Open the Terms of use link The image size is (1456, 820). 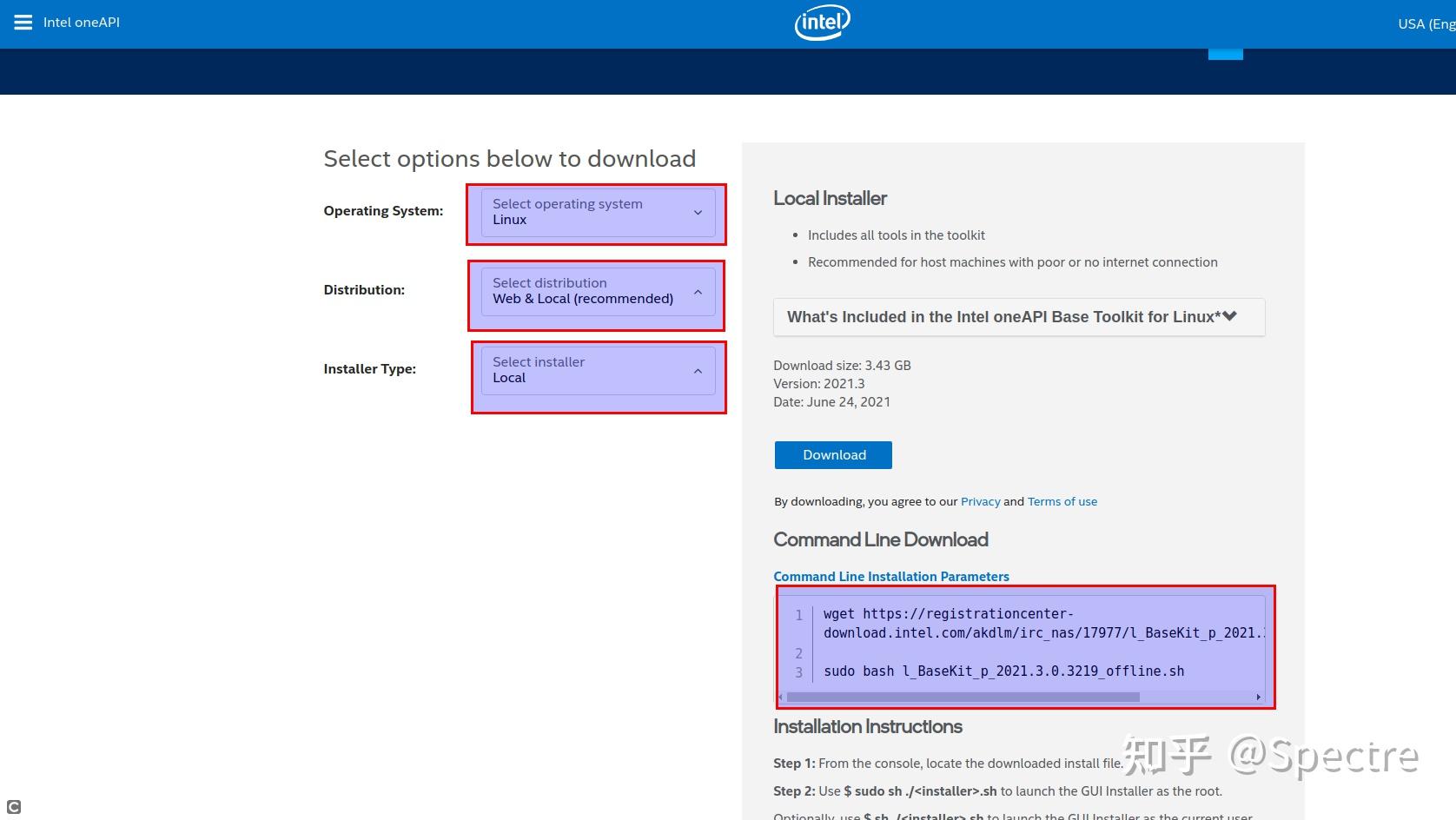[x=1062, y=501]
